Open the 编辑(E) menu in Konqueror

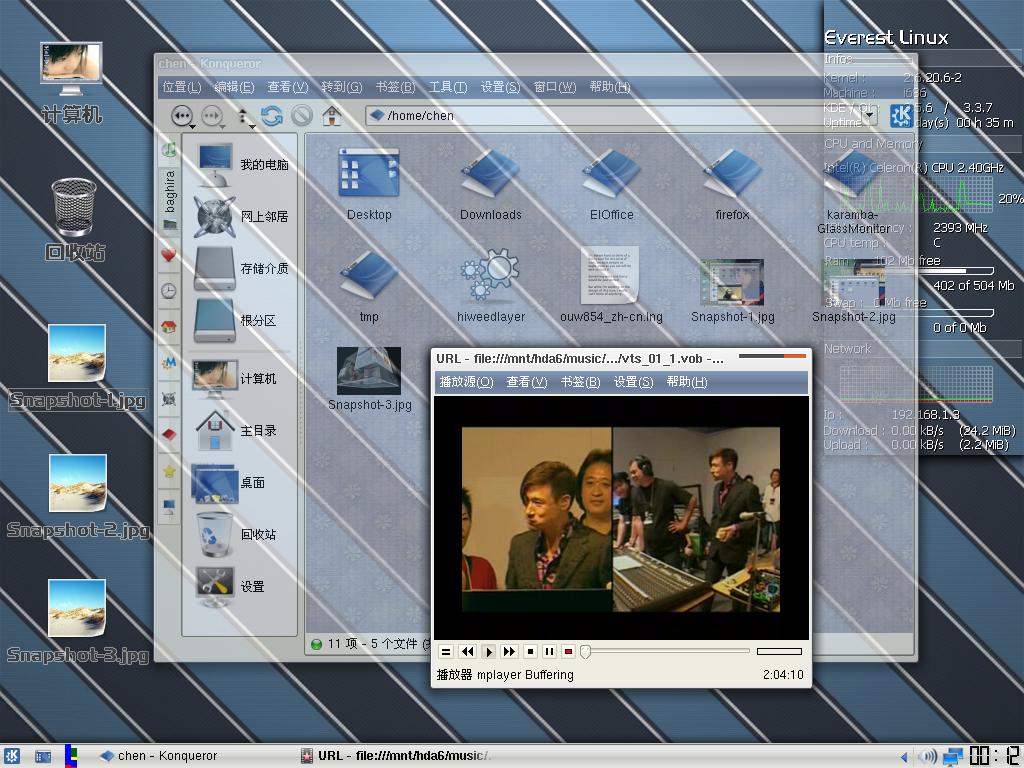(x=234, y=87)
